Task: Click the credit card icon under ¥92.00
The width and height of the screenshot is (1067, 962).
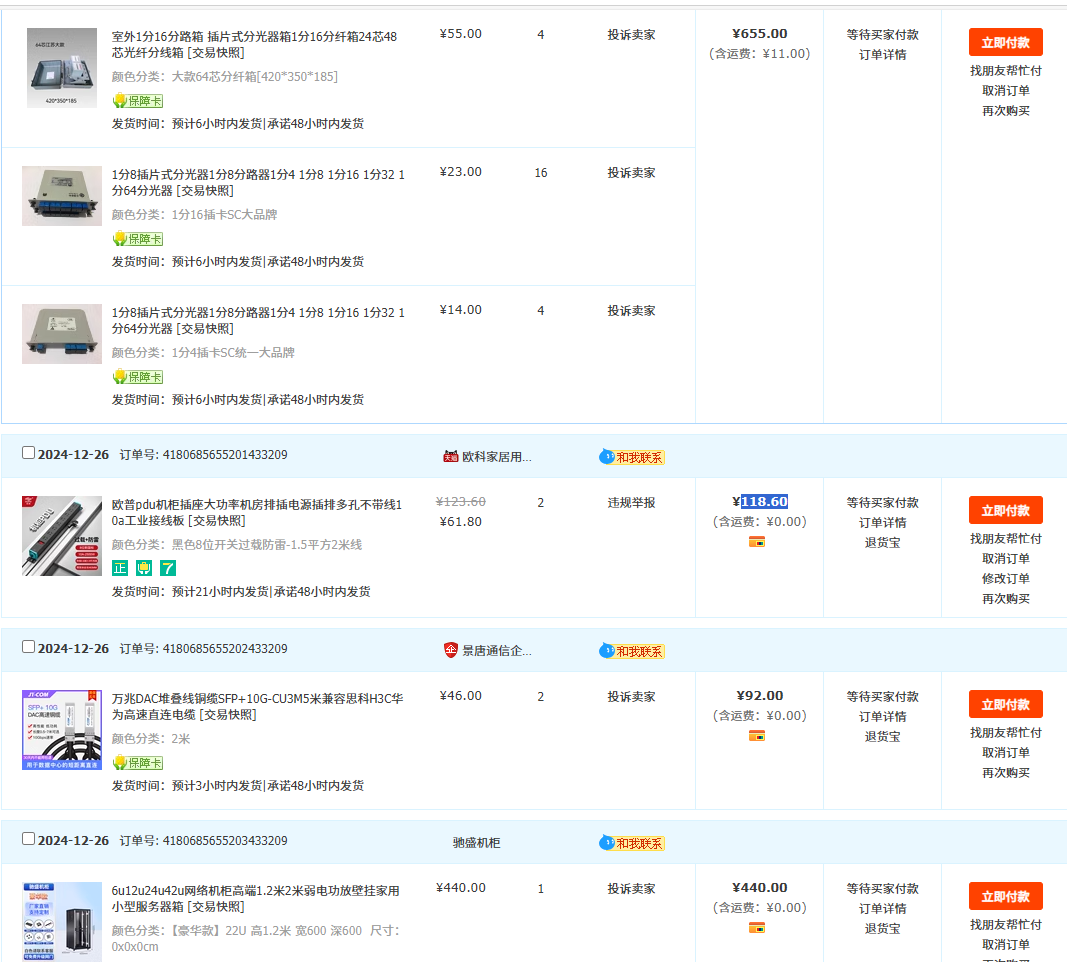Action: pyautogui.click(x=757, y=736)
